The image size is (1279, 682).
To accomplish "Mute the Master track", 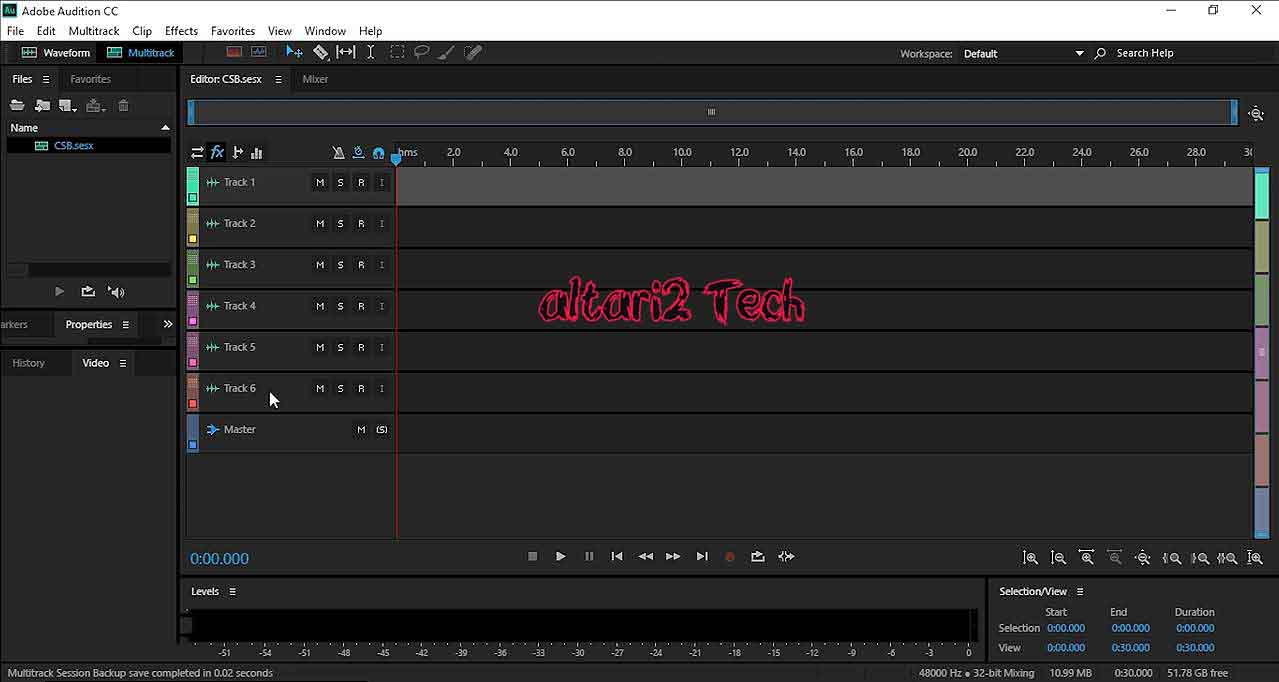I will tap(361, 429).
